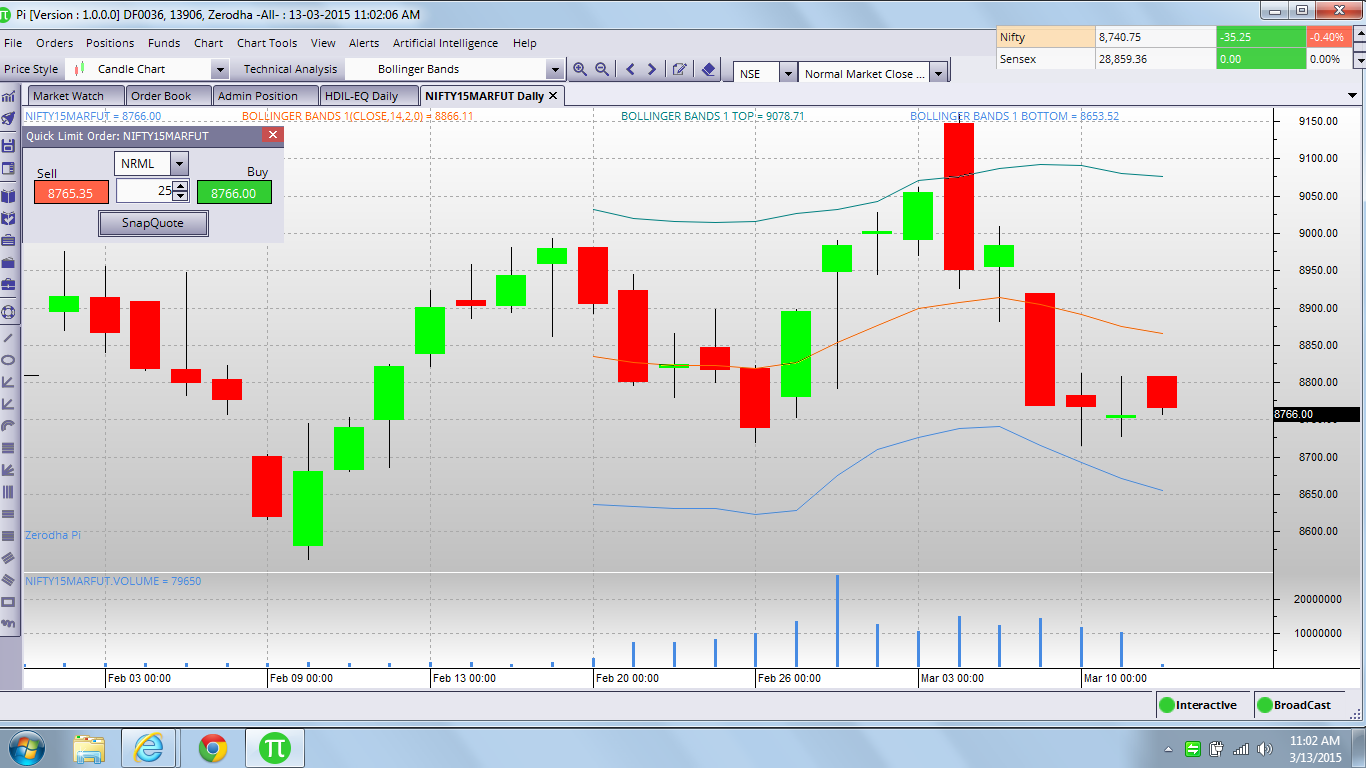Viewport: 1366px width, 768px height.
Task: Open the NSE exchange dropdown
Action: pos(788,73)
